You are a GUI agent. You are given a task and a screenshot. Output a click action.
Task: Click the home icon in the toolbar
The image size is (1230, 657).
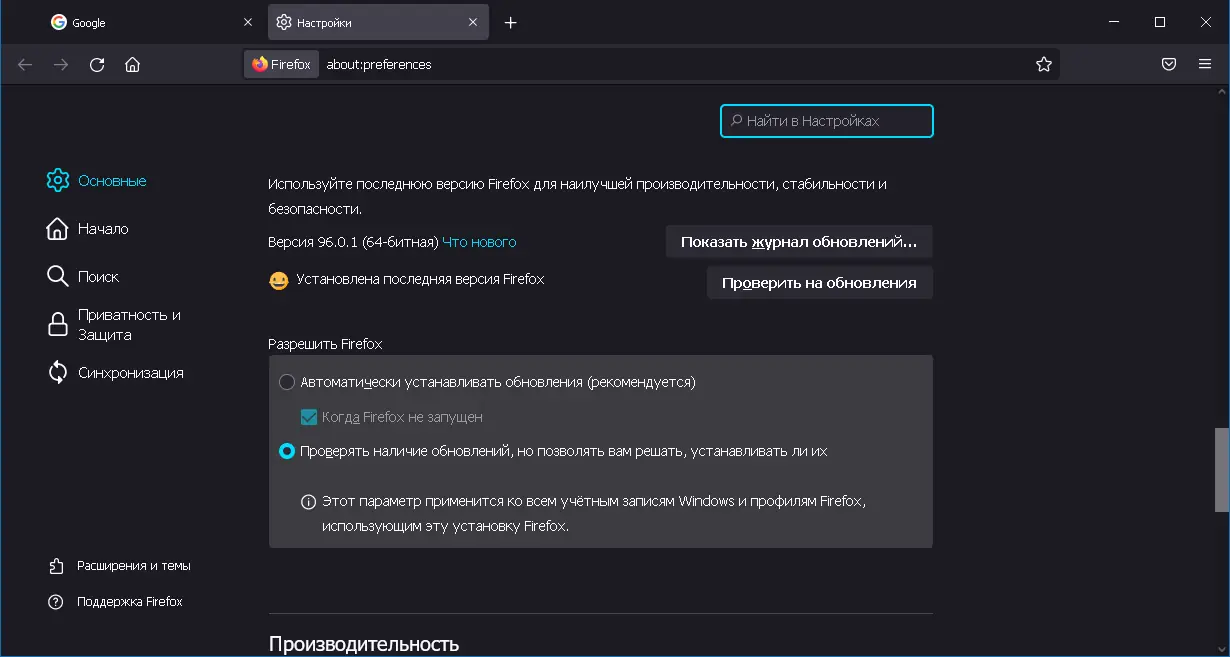click(133, 63)
